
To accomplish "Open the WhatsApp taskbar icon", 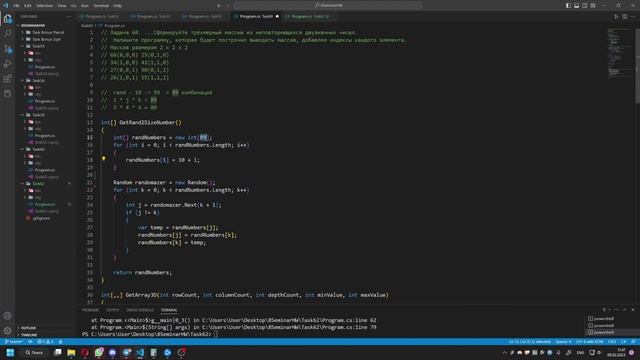I will (99, 352).
